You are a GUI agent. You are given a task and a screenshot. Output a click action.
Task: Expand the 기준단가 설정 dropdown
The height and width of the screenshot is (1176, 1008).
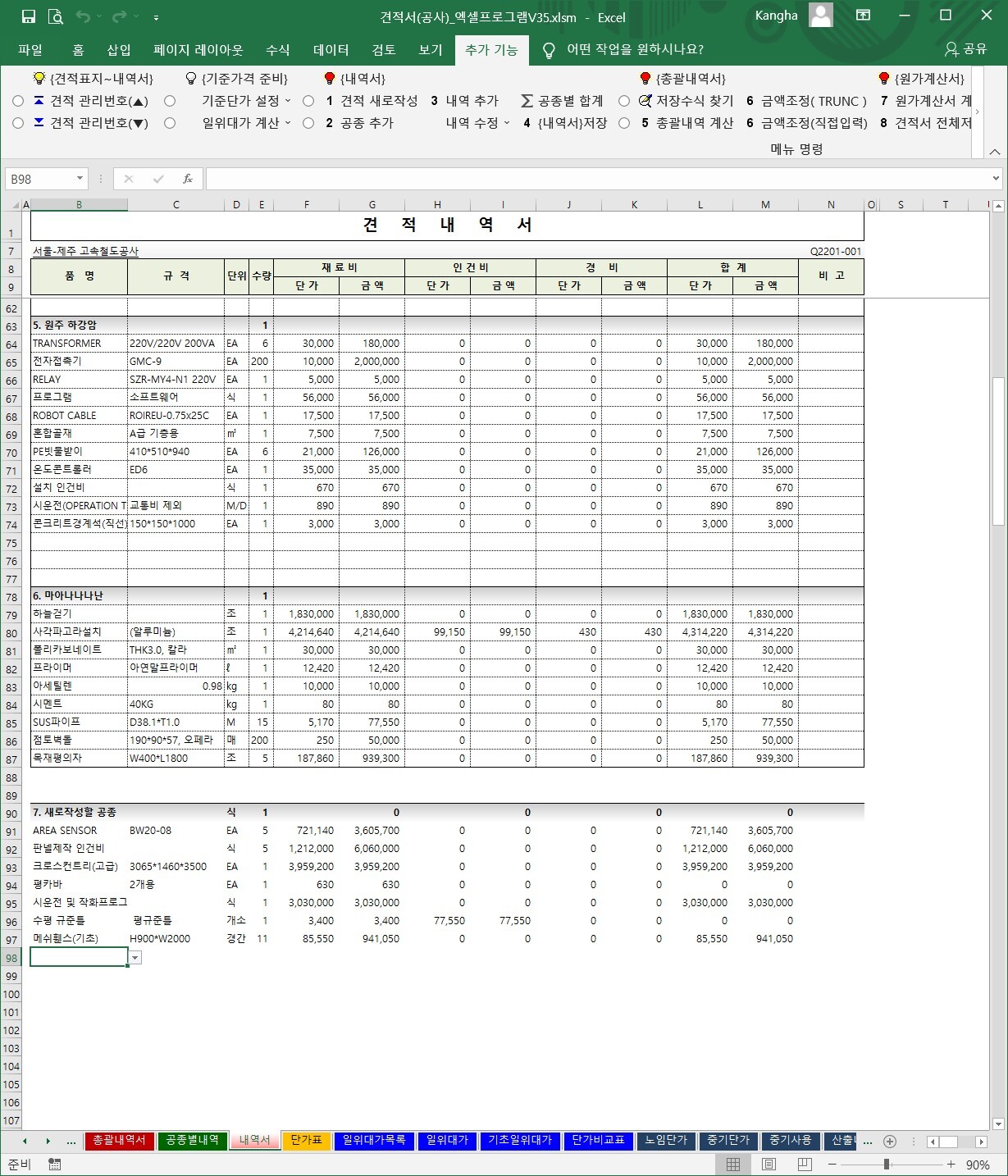pyautogui.click(x=288, y=101)
